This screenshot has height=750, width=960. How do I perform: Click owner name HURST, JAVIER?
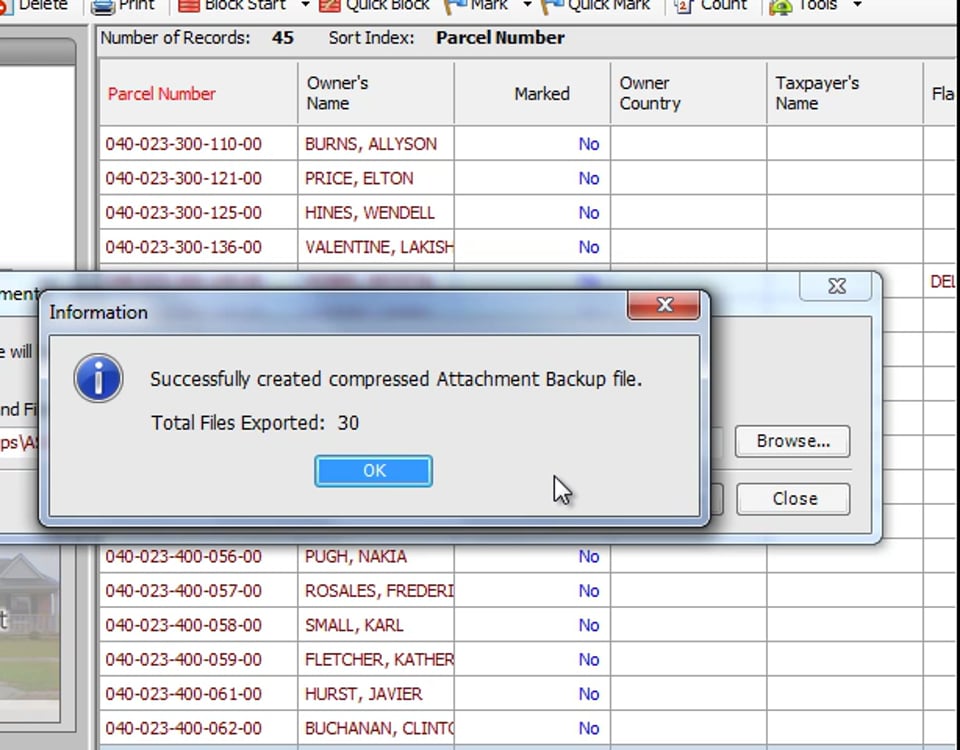coord(364,694)
